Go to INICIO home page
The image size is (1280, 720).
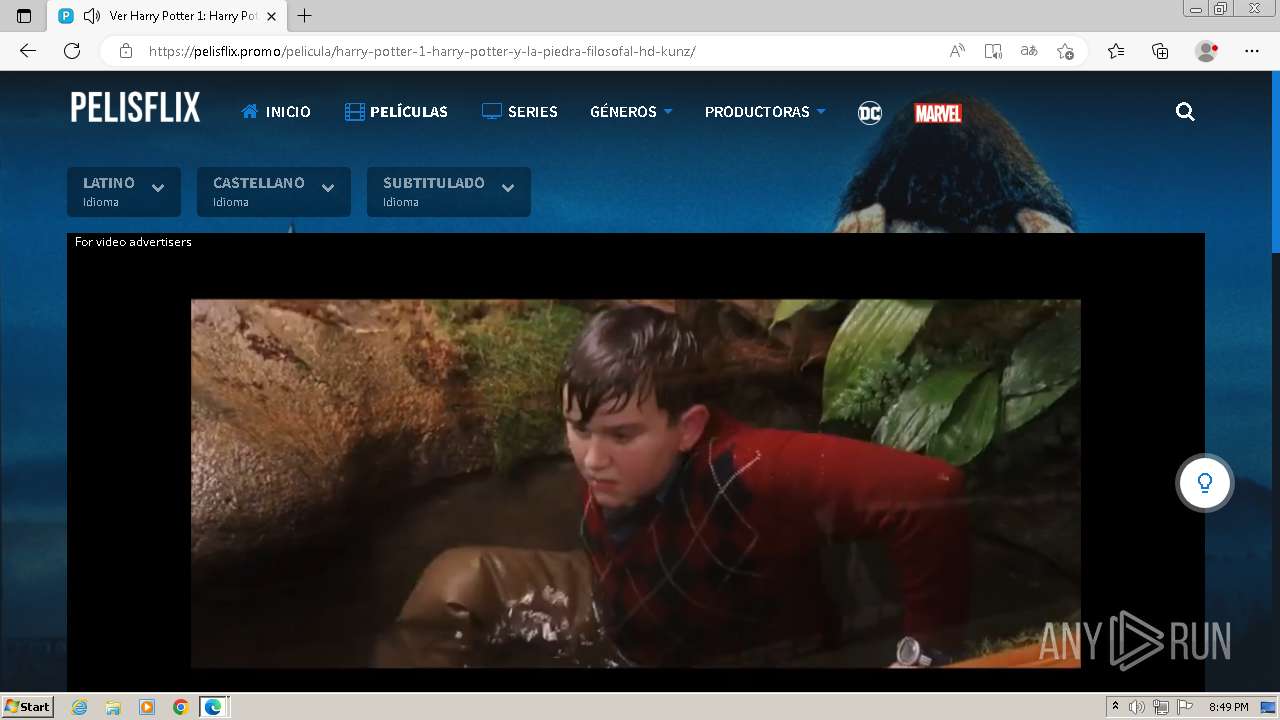(276, 112)
